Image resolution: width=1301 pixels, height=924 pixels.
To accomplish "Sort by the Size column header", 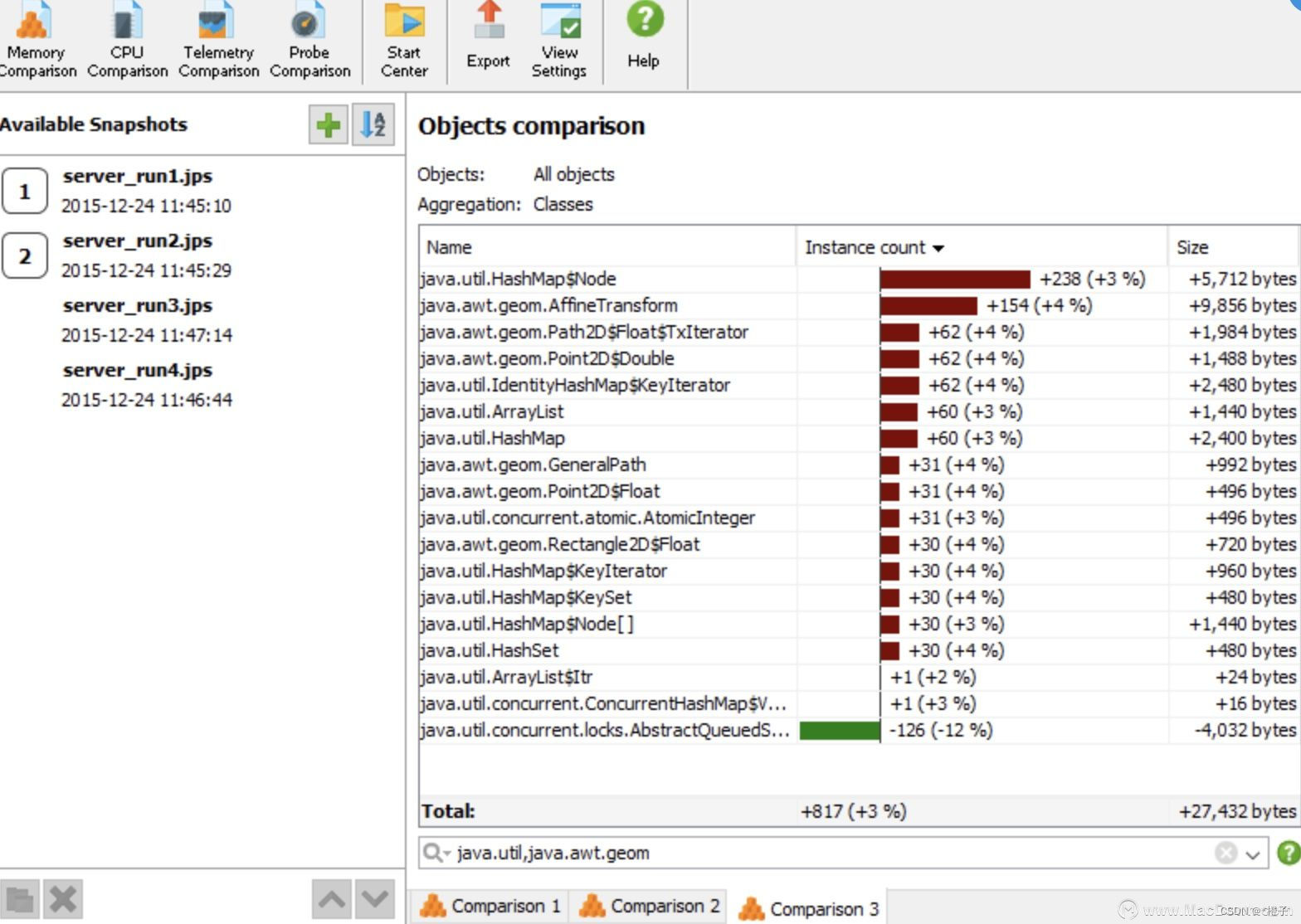I will click(1234, 247).
